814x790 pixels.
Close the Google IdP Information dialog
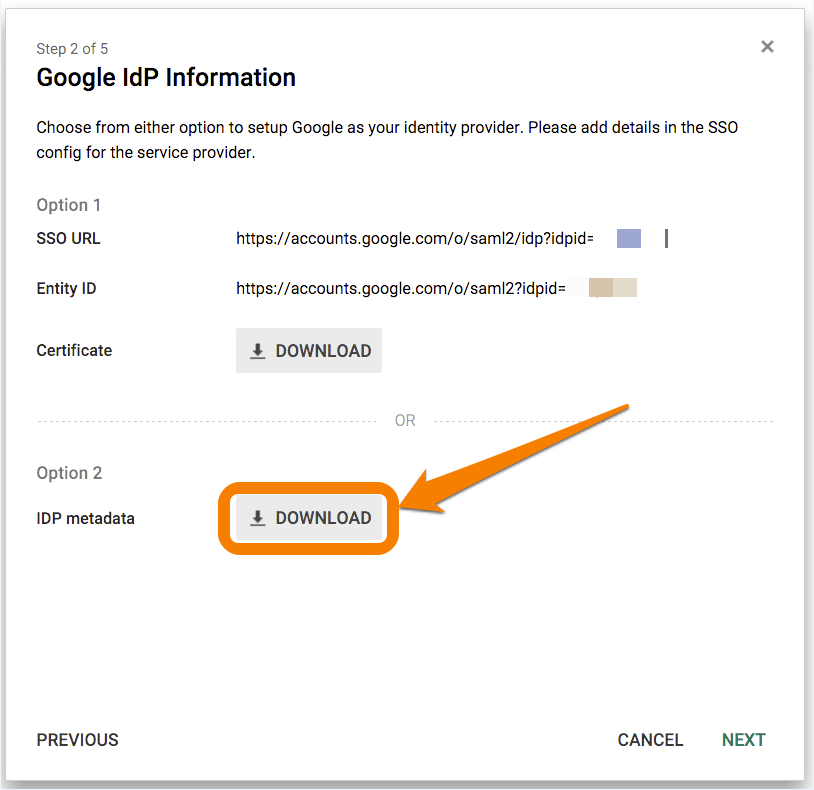click(767, 47)
